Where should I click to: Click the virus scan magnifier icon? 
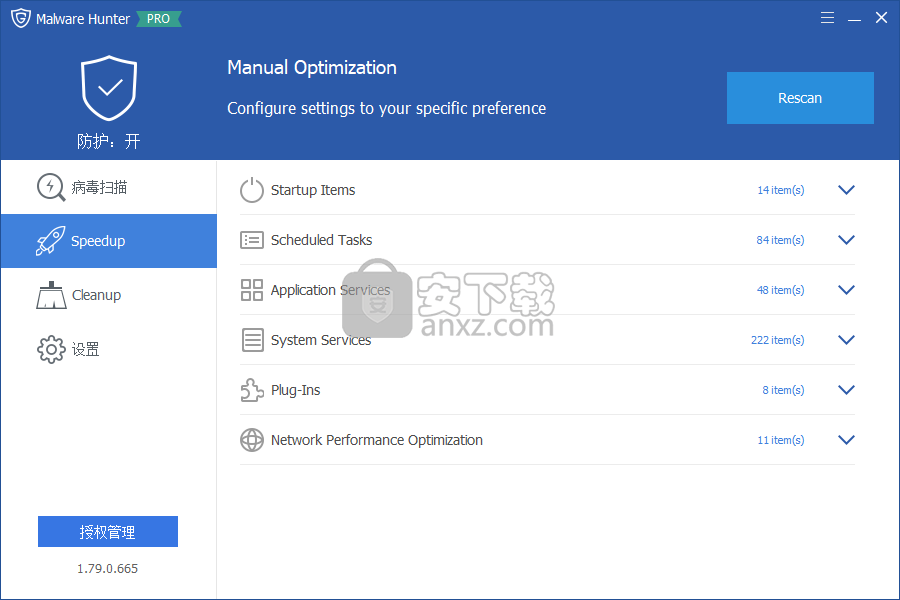(51, 187)
